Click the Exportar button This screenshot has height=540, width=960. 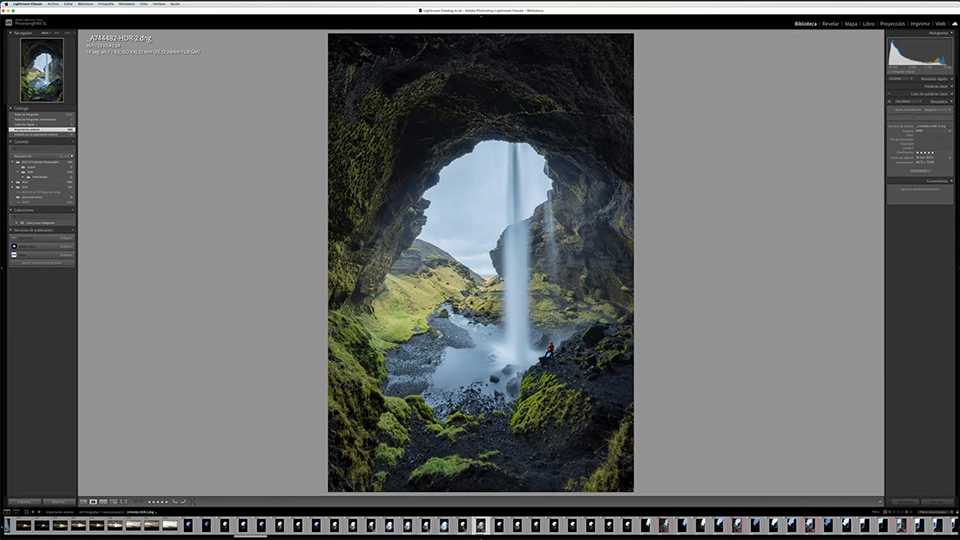(x=59, y=502)
